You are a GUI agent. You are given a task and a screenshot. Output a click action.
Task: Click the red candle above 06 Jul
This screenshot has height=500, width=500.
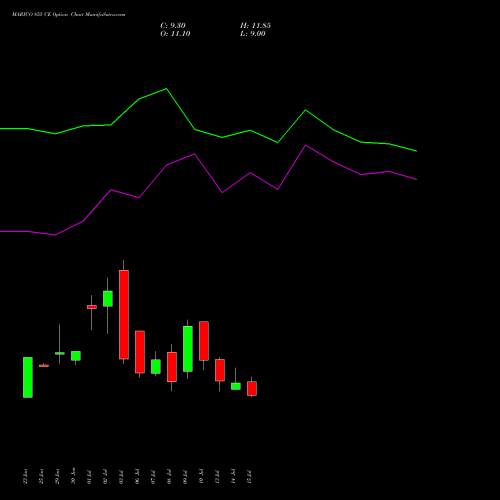click(140, 352)
